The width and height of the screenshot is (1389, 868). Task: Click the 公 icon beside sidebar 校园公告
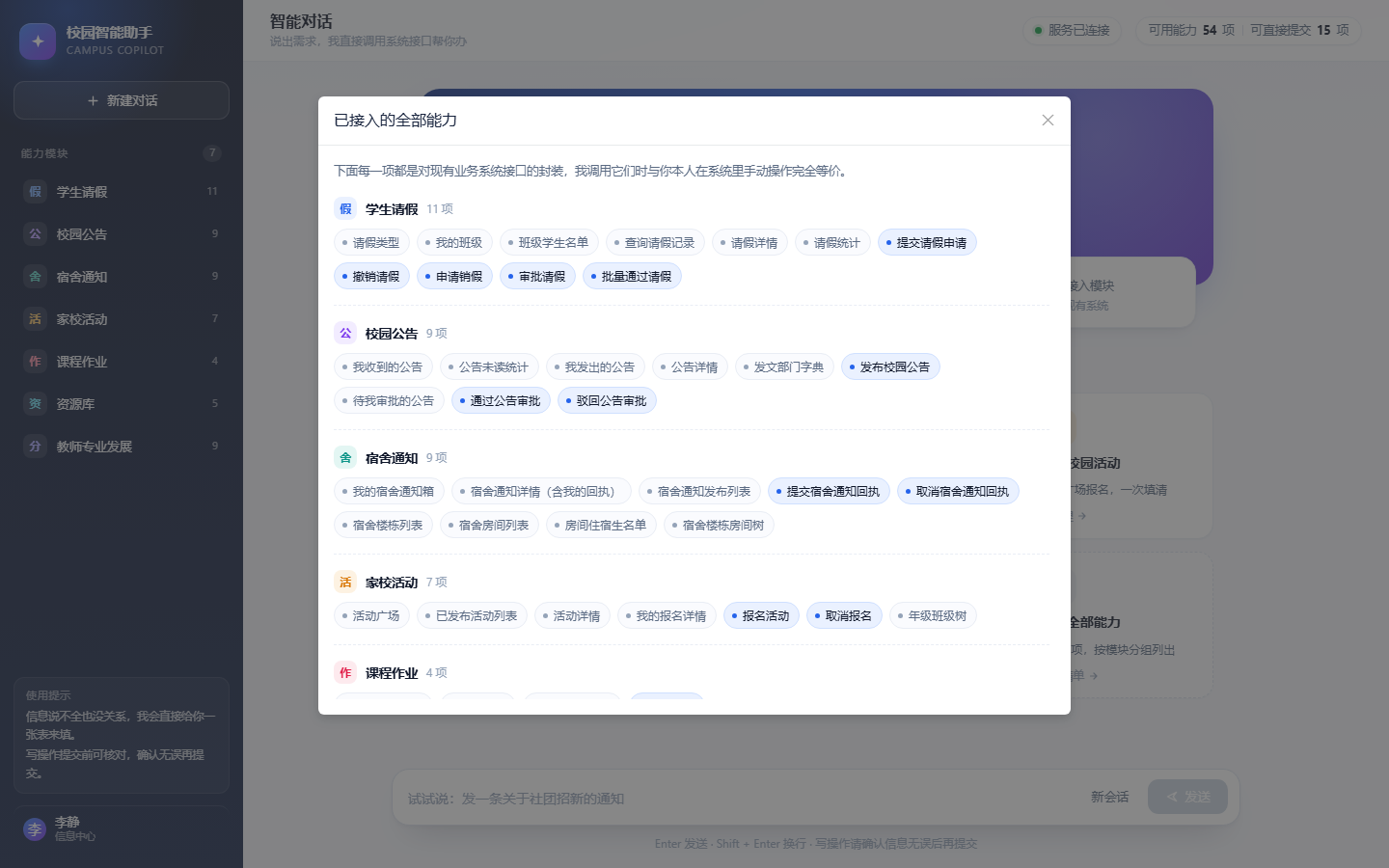coord(35,234)
